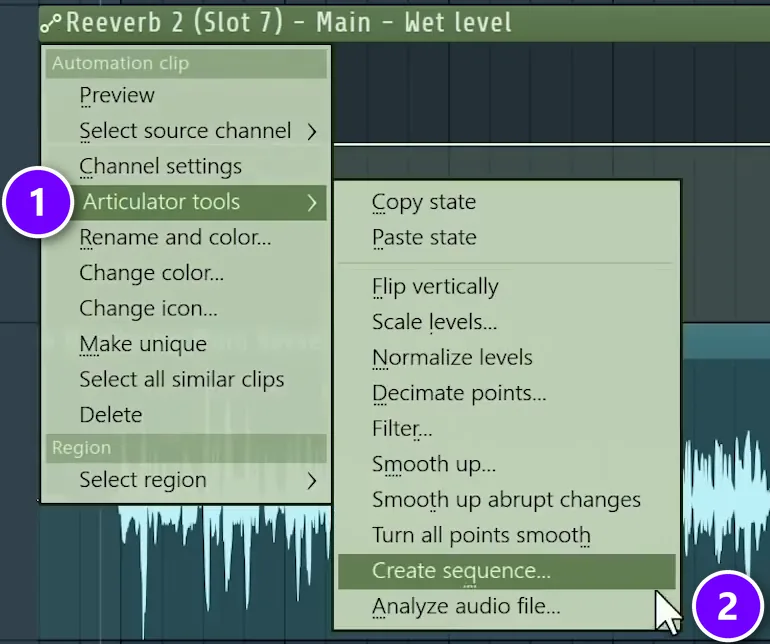This screenshot has width=770, height=644.
Task: Choose Smooth up... option
Action: (x=507, y=464)
